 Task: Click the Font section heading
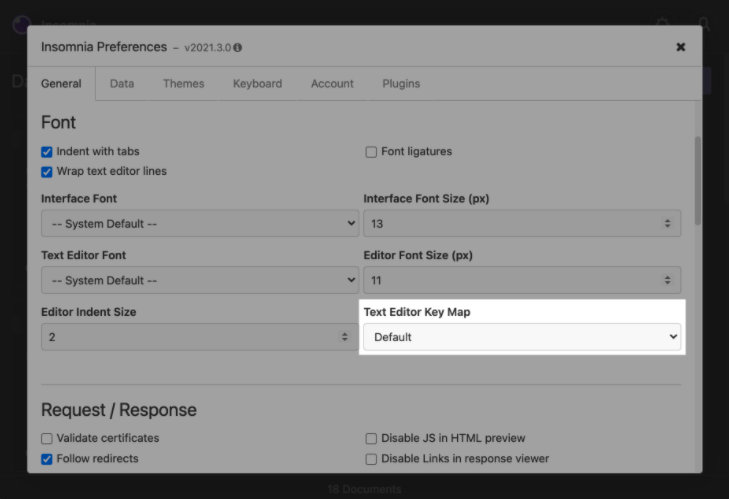[58, 122]
